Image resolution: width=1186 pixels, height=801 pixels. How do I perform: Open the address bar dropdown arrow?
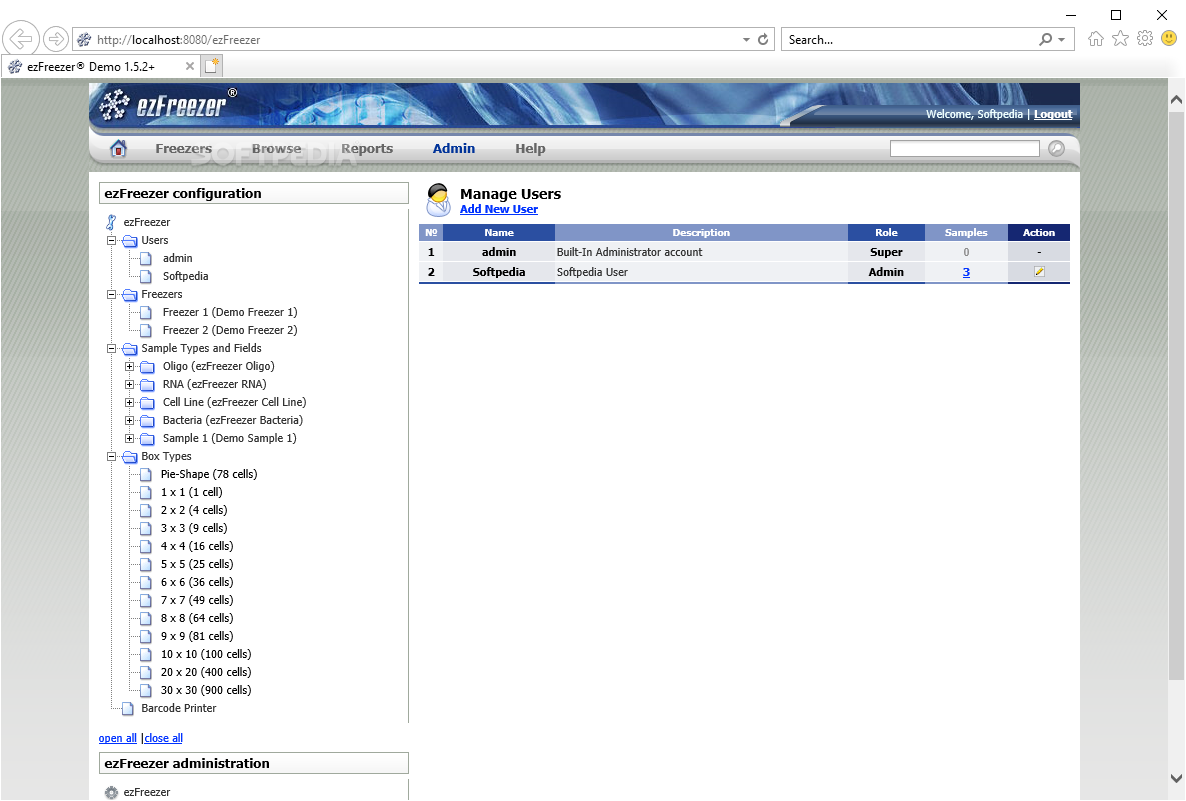[x=746, y=39]
